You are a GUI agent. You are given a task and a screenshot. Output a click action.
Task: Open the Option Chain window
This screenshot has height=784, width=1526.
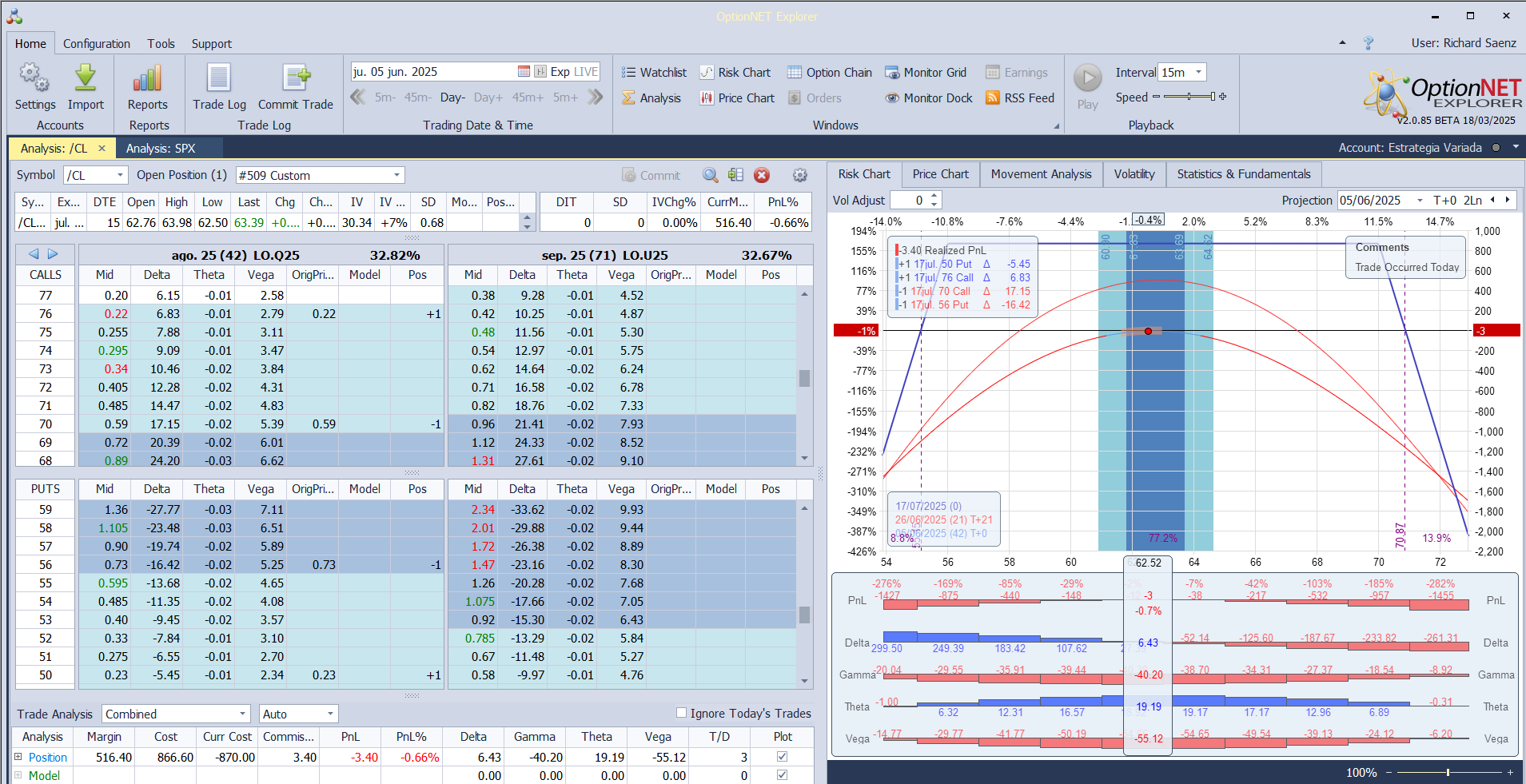coord(830,73)
